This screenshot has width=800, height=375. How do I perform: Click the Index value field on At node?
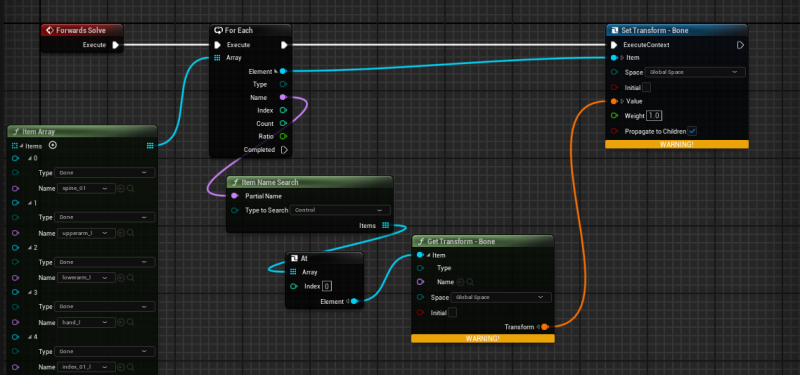327,286
